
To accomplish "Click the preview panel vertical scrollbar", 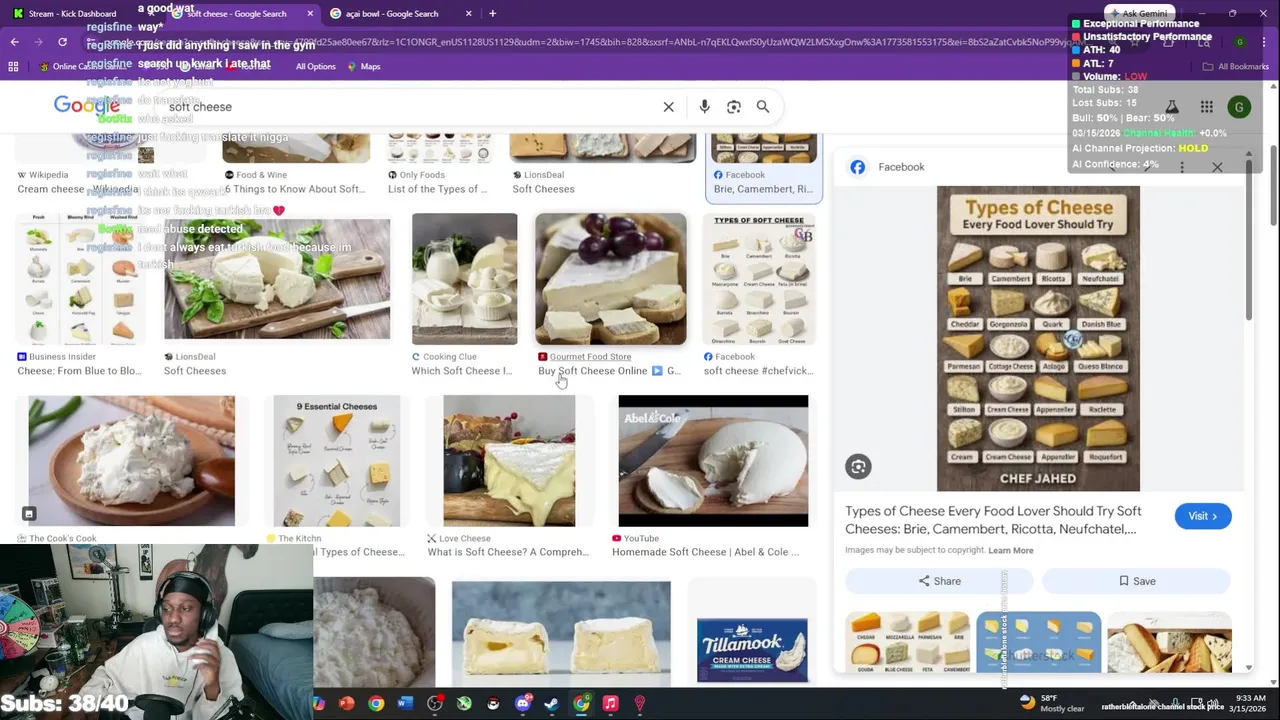I will [x=1249, y=240].
